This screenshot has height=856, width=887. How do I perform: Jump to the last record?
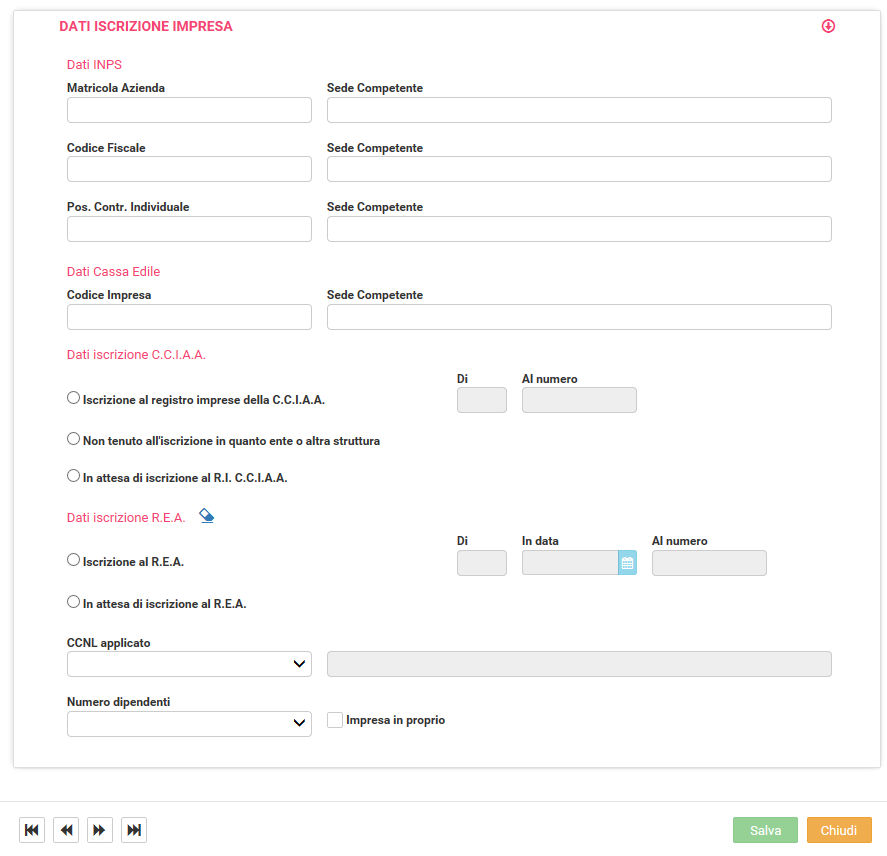click(x=134, y=830)
